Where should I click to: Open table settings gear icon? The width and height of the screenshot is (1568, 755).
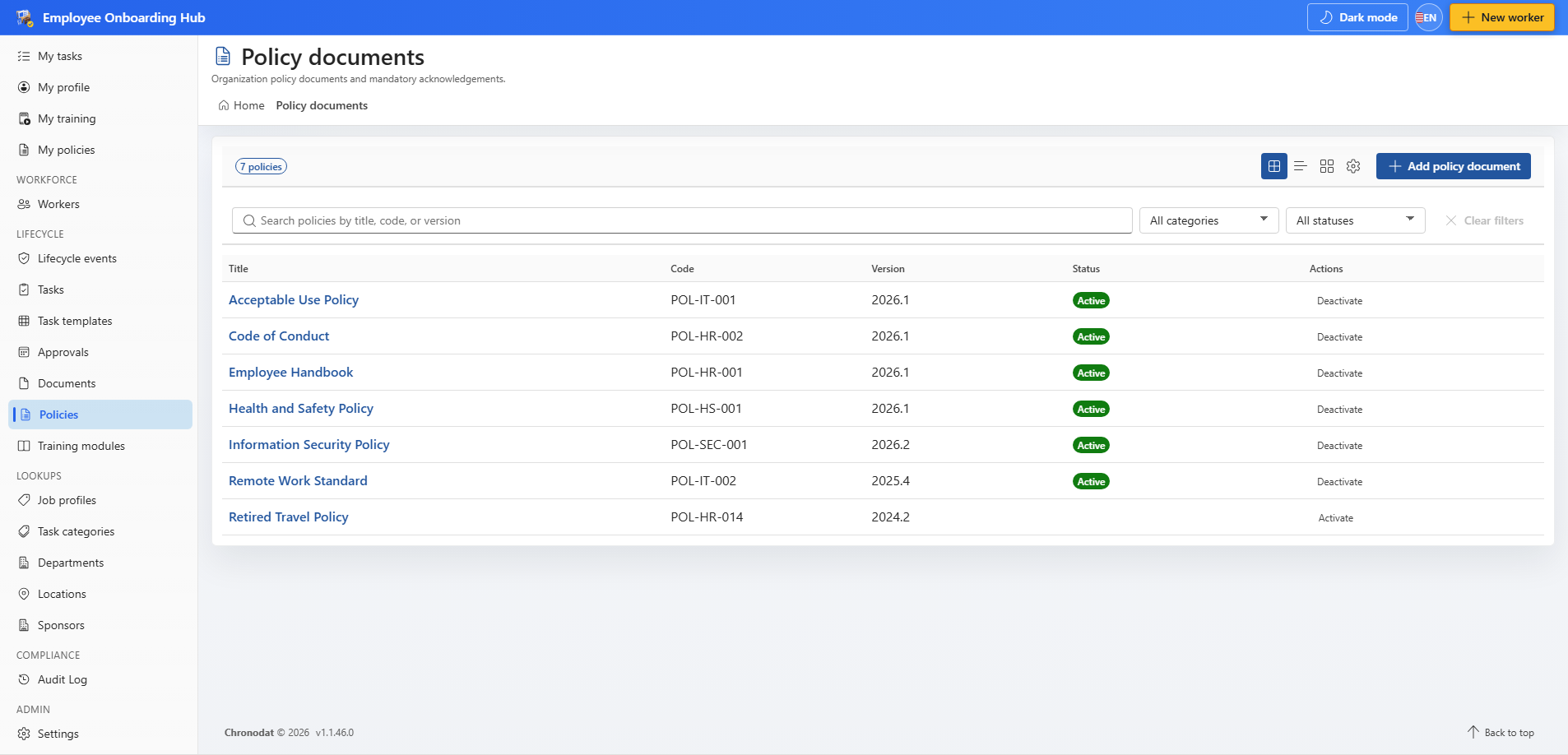tap(1353, 166)
